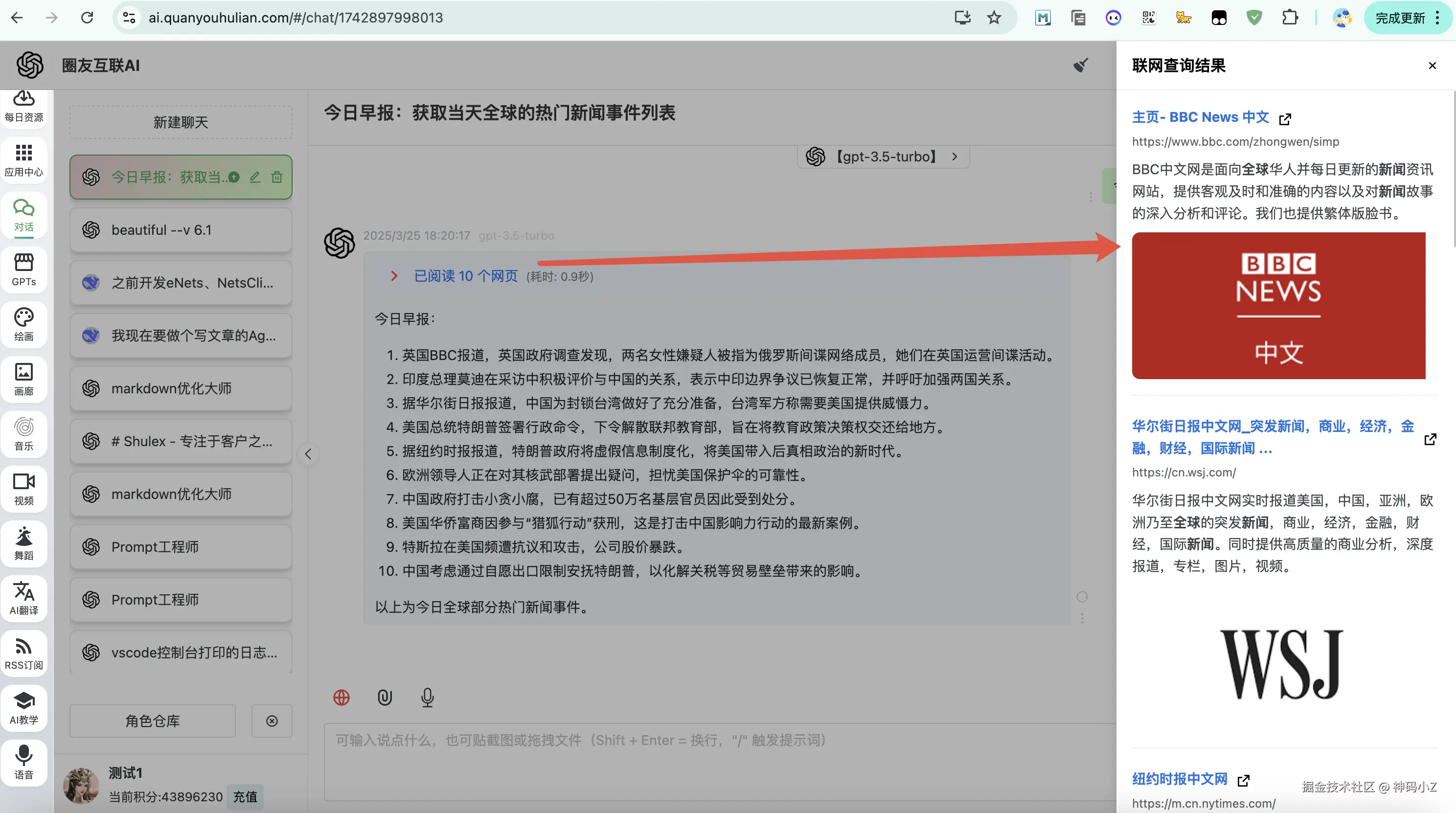This screenshot has height=813, width=1456.
Task: Collapse the chat list with arrow handle
Action: (x=308, y=453)
